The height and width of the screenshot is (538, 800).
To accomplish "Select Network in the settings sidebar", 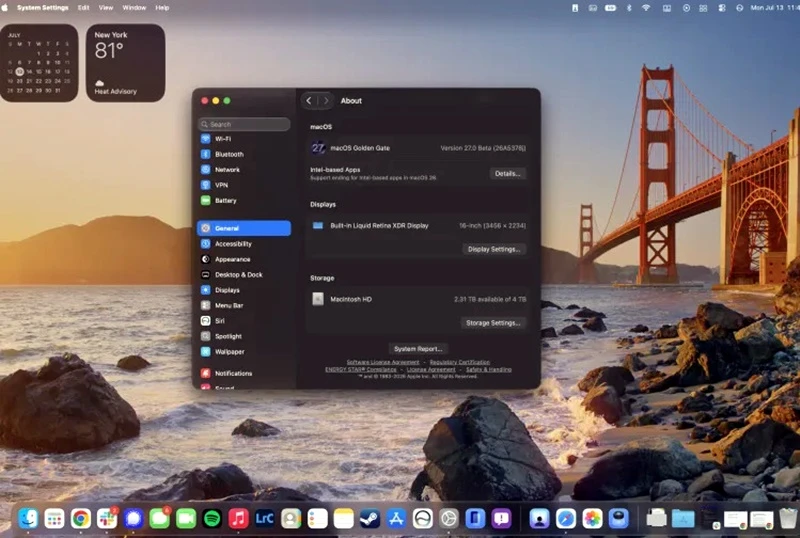I will tap(244, 169).
